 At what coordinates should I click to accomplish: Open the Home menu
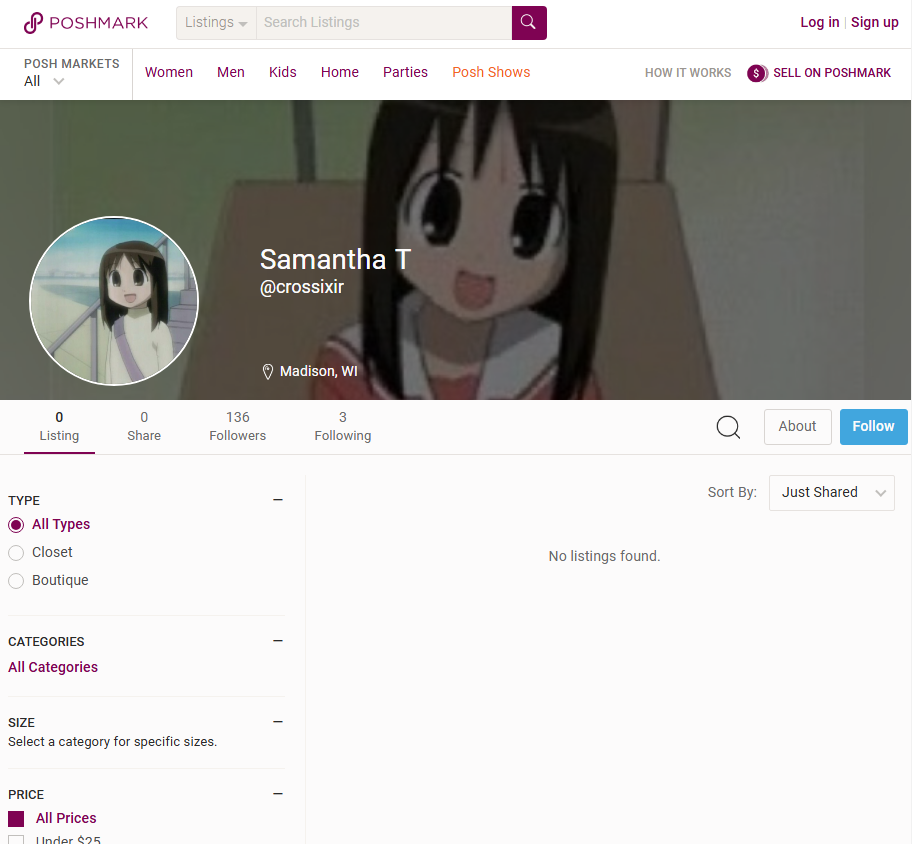[x=340, y=72]
